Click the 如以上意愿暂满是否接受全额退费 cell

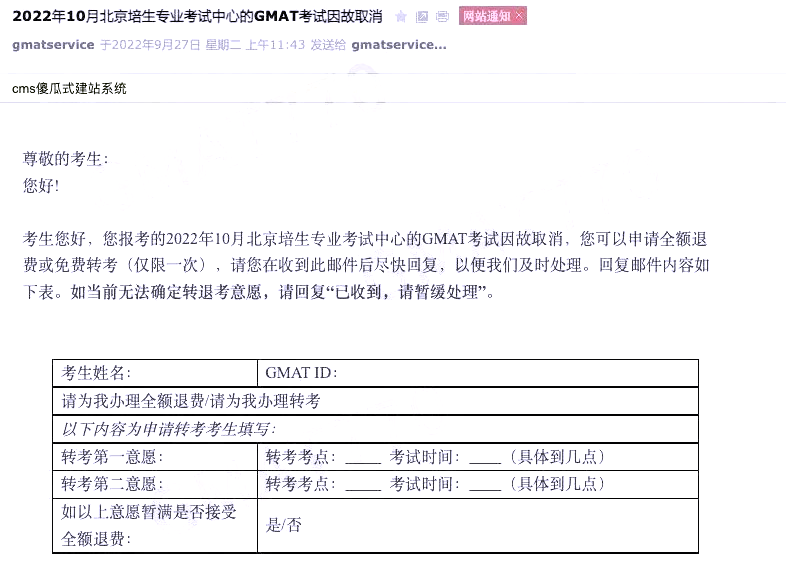coord(155,525)
